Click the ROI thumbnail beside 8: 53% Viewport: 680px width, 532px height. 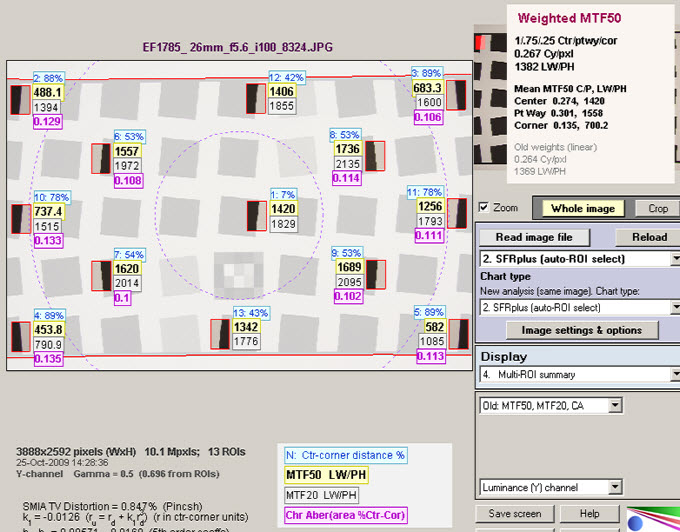tap(375, 156)
